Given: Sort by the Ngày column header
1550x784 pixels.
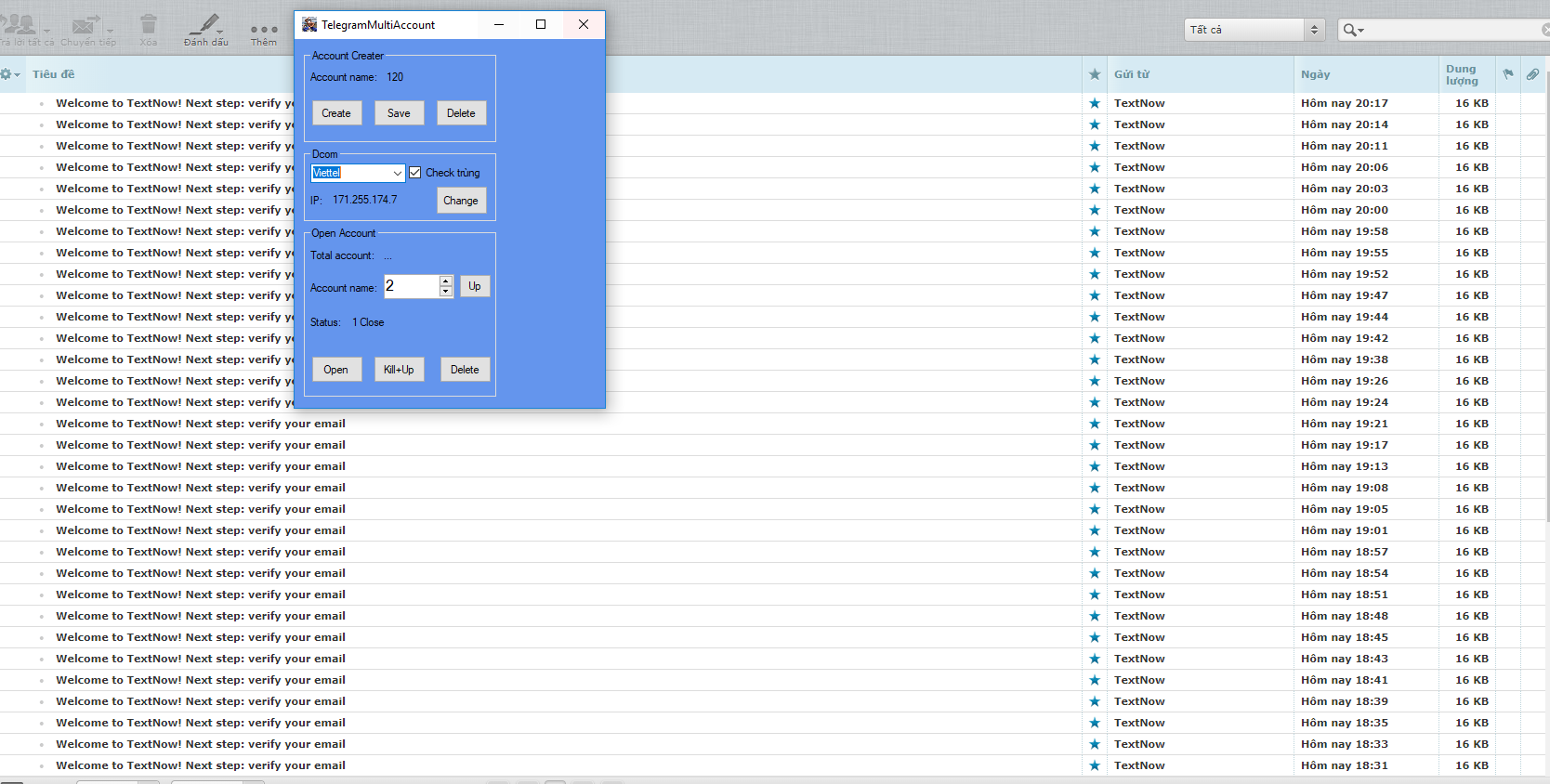Looking at the screenshot, I should click(x=1315, y=74).
